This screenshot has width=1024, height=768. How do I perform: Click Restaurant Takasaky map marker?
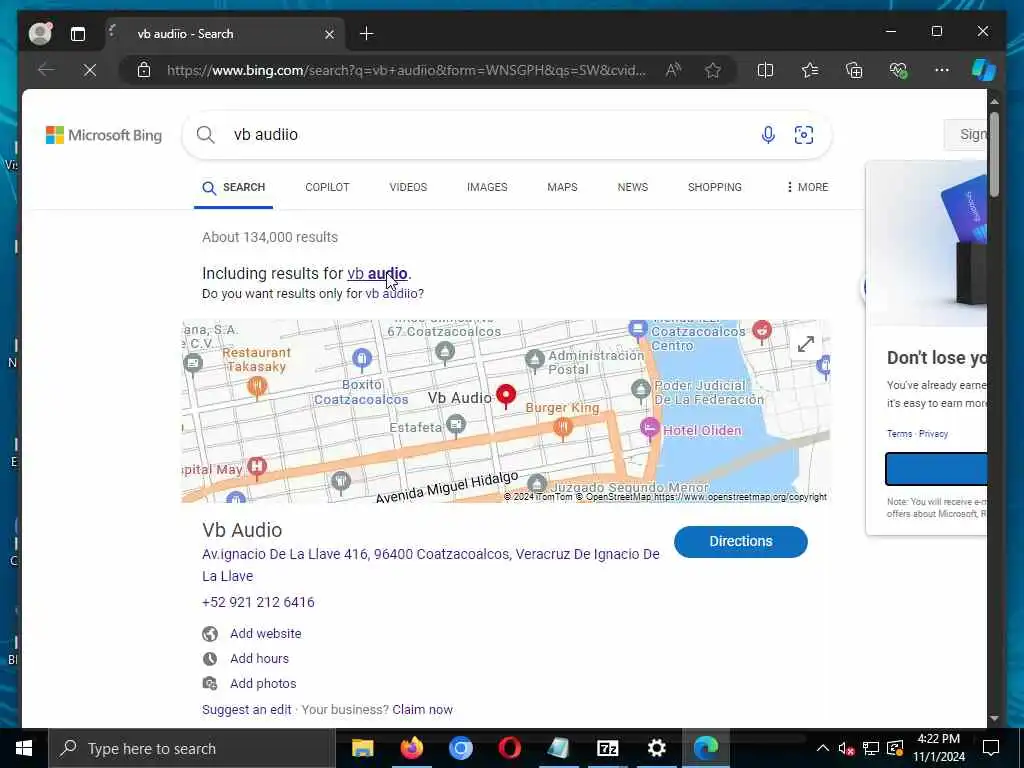257,386
